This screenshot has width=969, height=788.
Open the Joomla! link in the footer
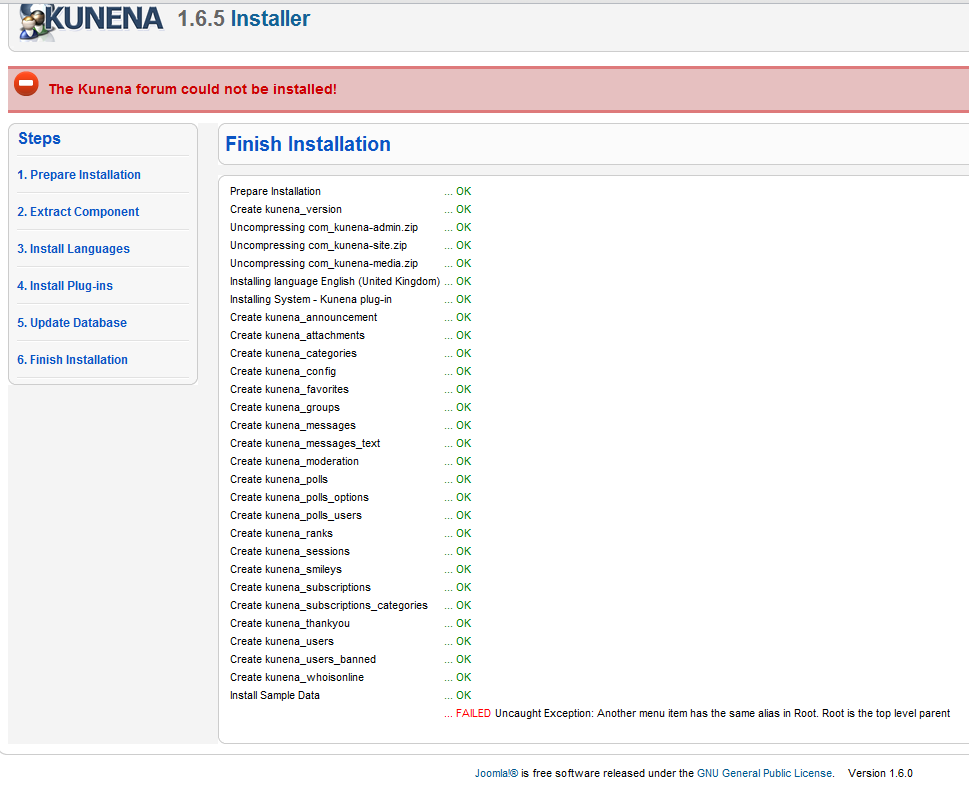click(496, 773)
